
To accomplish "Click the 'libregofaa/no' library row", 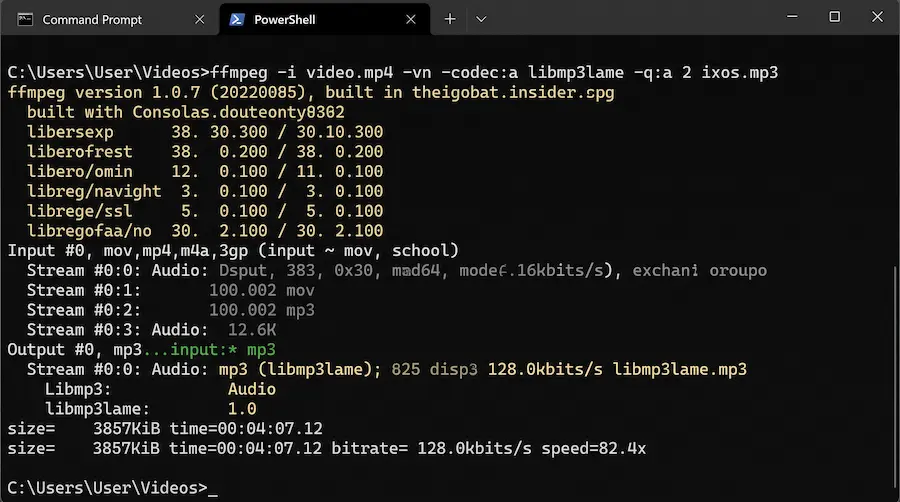I will pyautogui.click(x=205, y=231).
